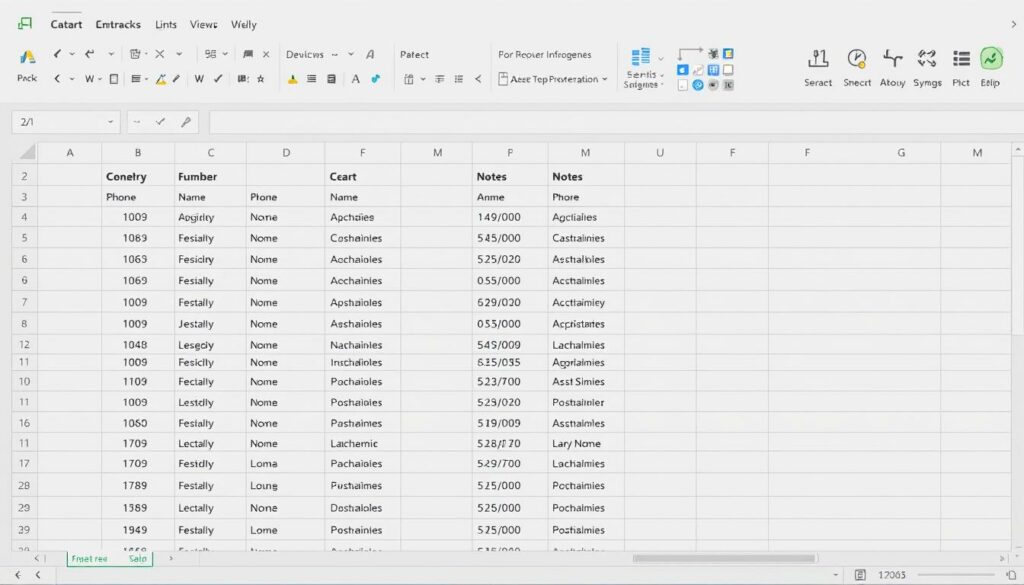Click the Symgs ribbon icon
Image resolution: width=1024 pixels, height=585 pixels.
click(927, 59)
